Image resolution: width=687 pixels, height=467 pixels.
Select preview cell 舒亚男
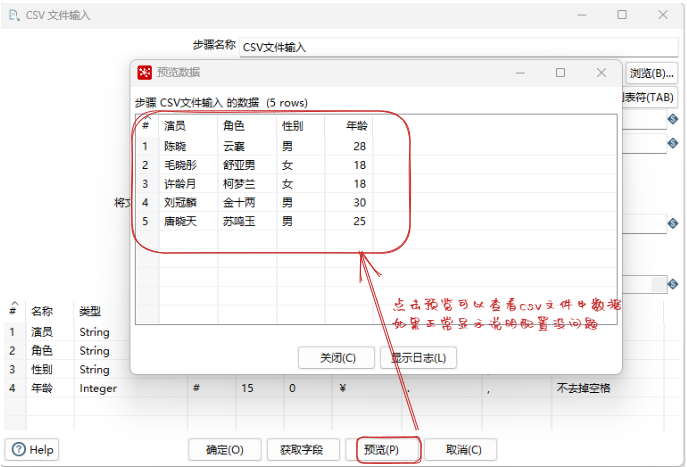pyautogui.click(x=239, y=165)
